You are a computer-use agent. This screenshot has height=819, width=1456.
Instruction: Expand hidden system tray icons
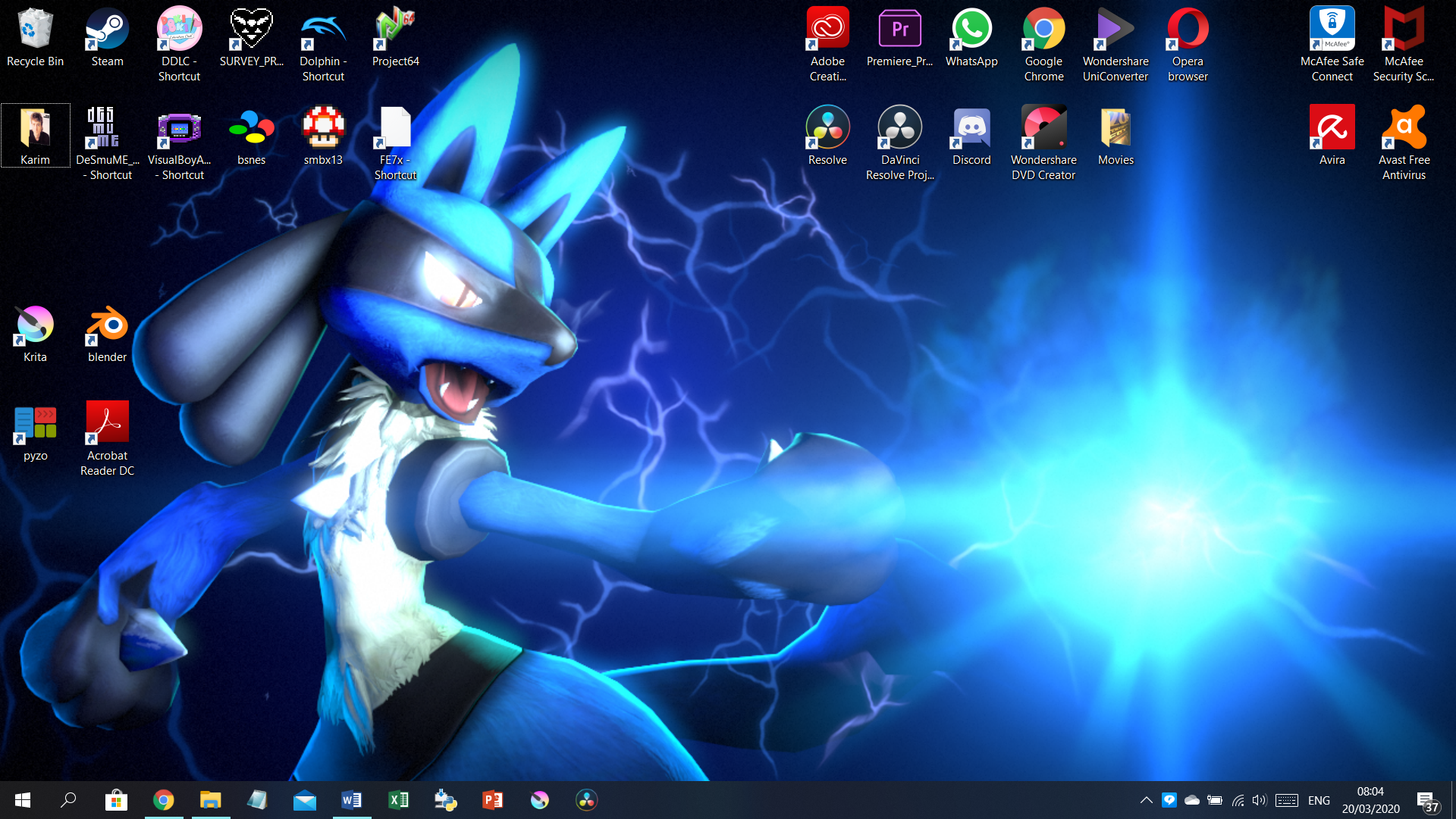tap(1146, 800)
